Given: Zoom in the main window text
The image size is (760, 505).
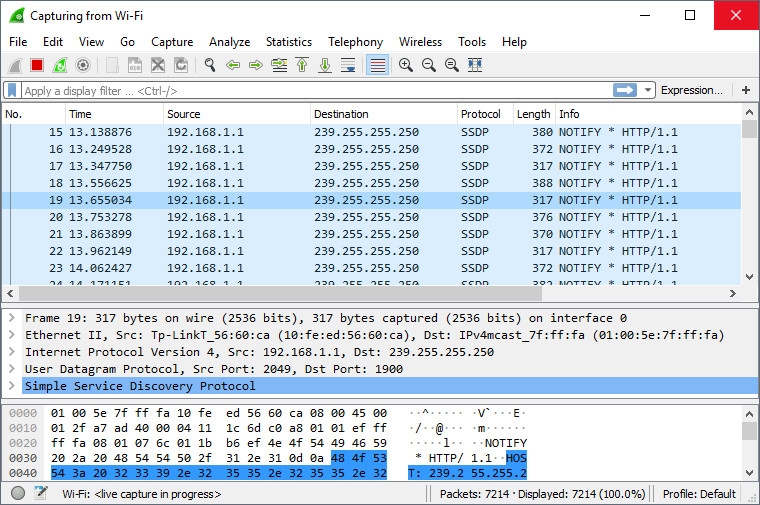Looking at the screenshot, I should click(x=406, y=65).
